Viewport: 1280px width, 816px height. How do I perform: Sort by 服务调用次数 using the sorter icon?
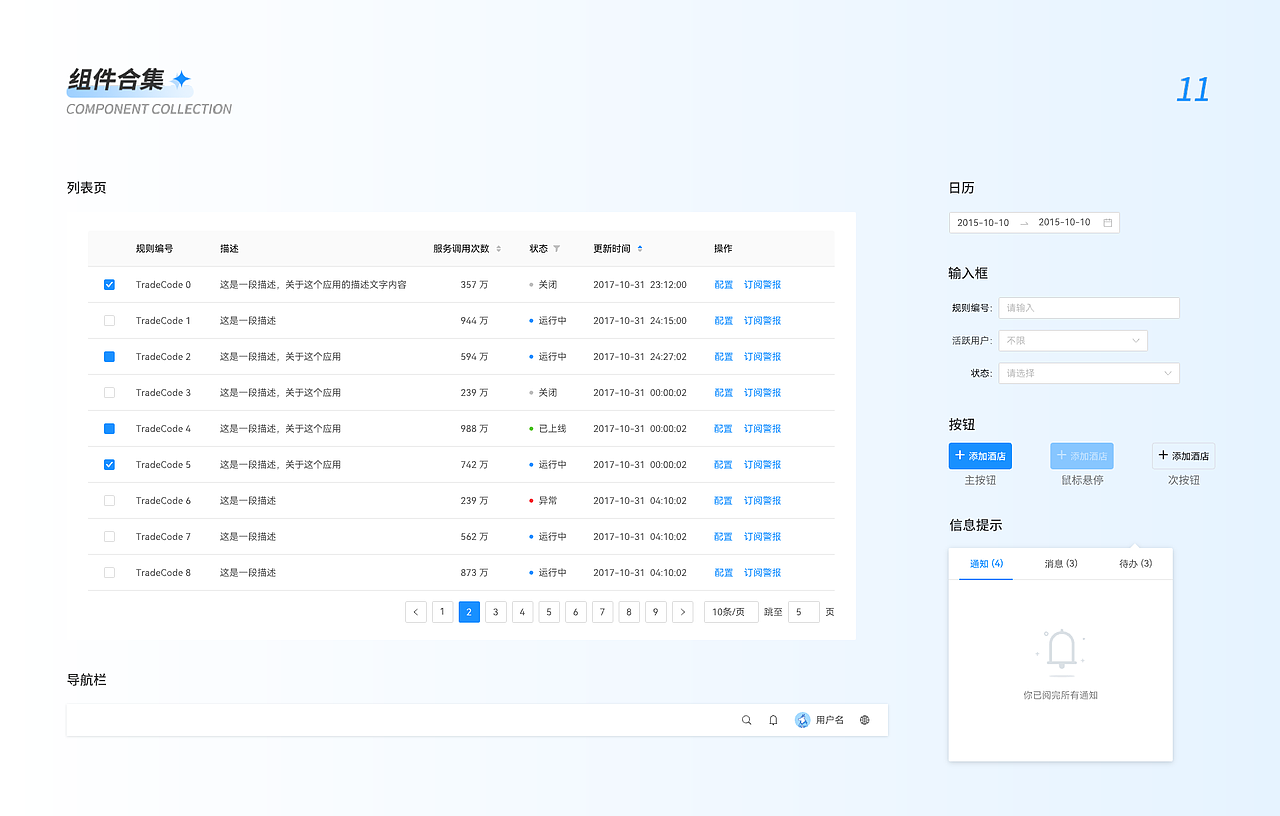pyautogui.click(x=497, y=248)
